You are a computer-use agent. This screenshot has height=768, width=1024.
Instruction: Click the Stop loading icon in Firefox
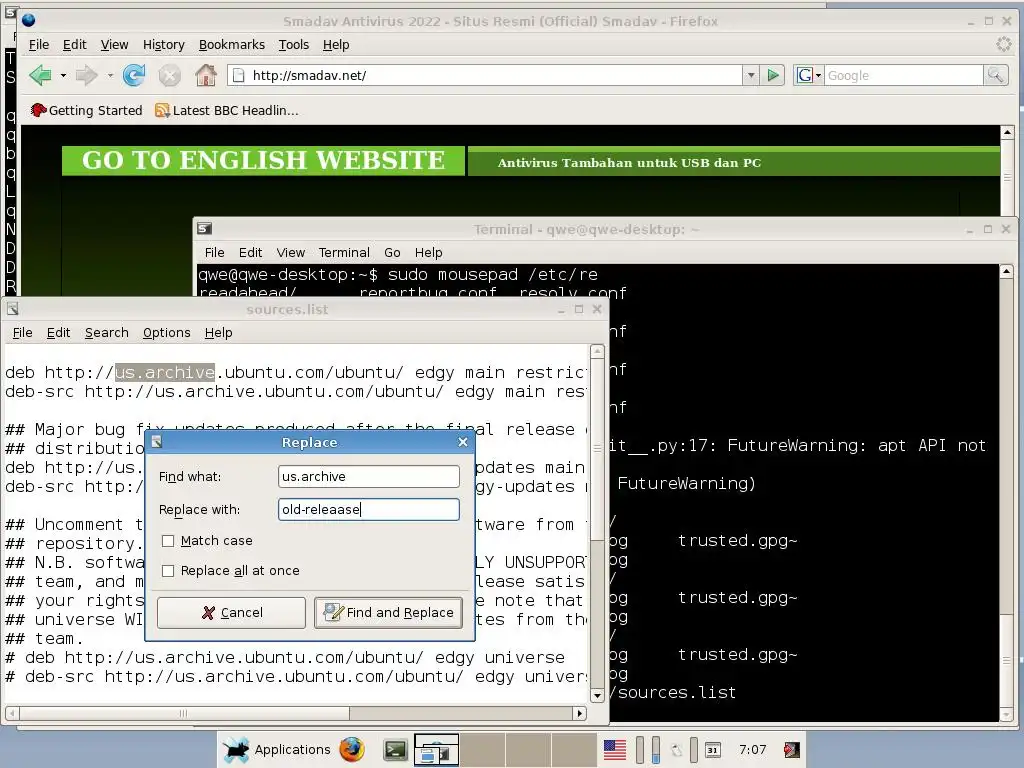pos(169,76)
